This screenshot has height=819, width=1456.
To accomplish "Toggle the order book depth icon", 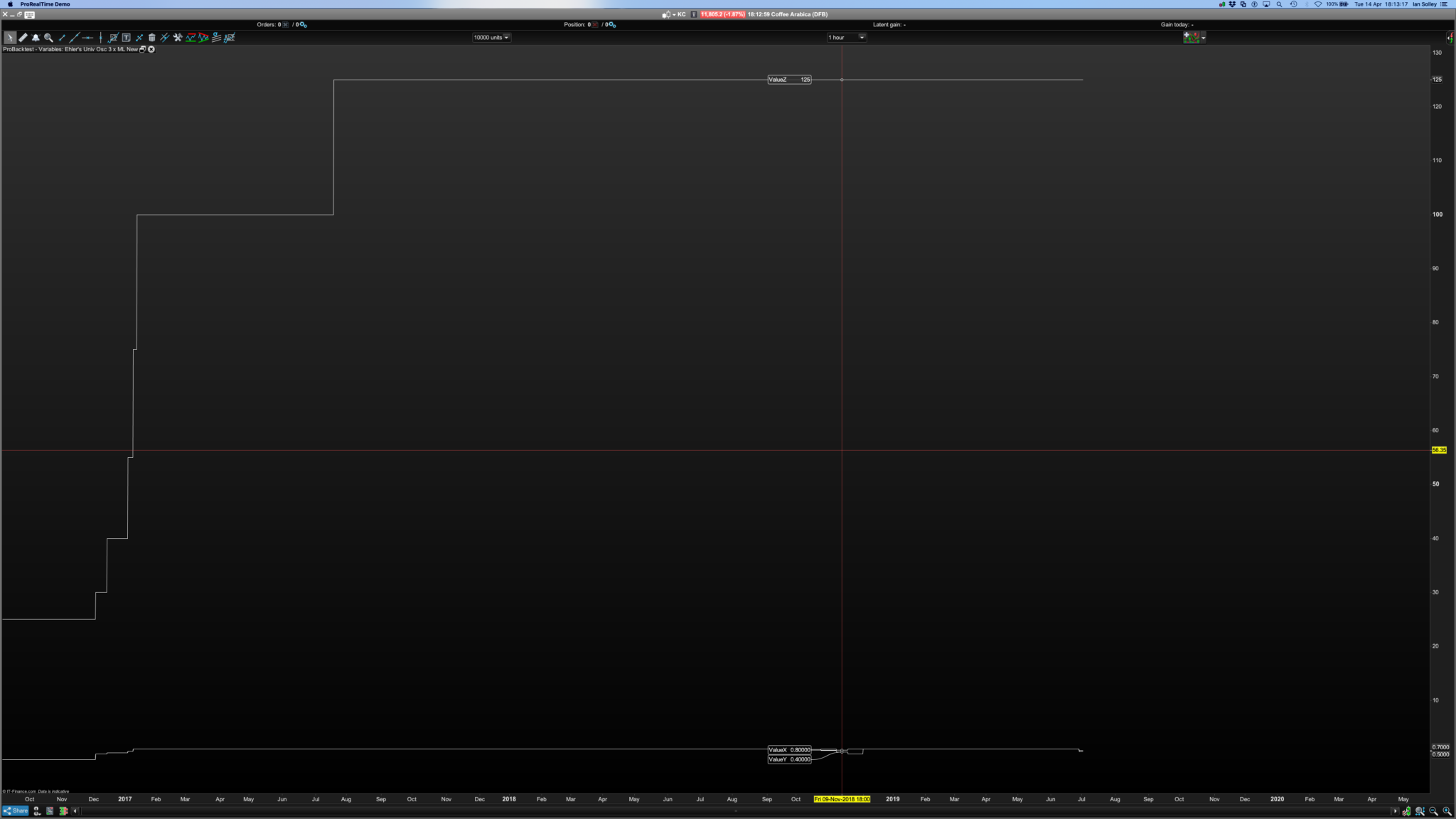I will (63, 811).
